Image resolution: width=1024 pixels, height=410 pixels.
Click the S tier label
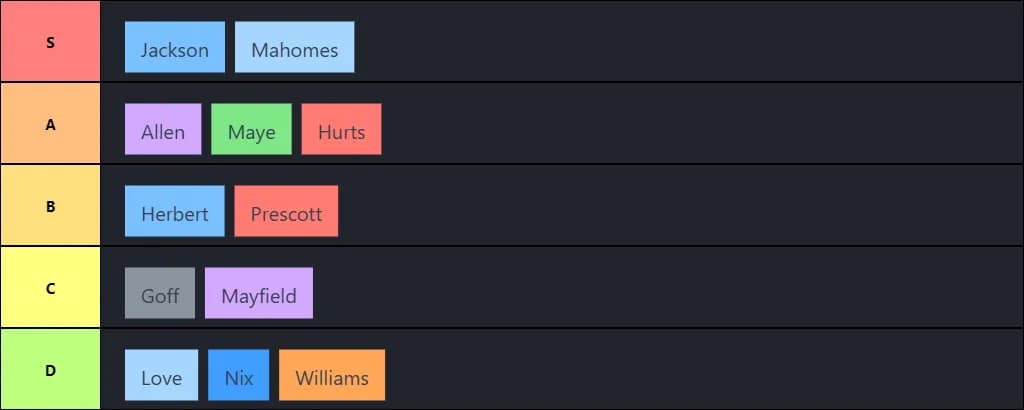[50, 42]
